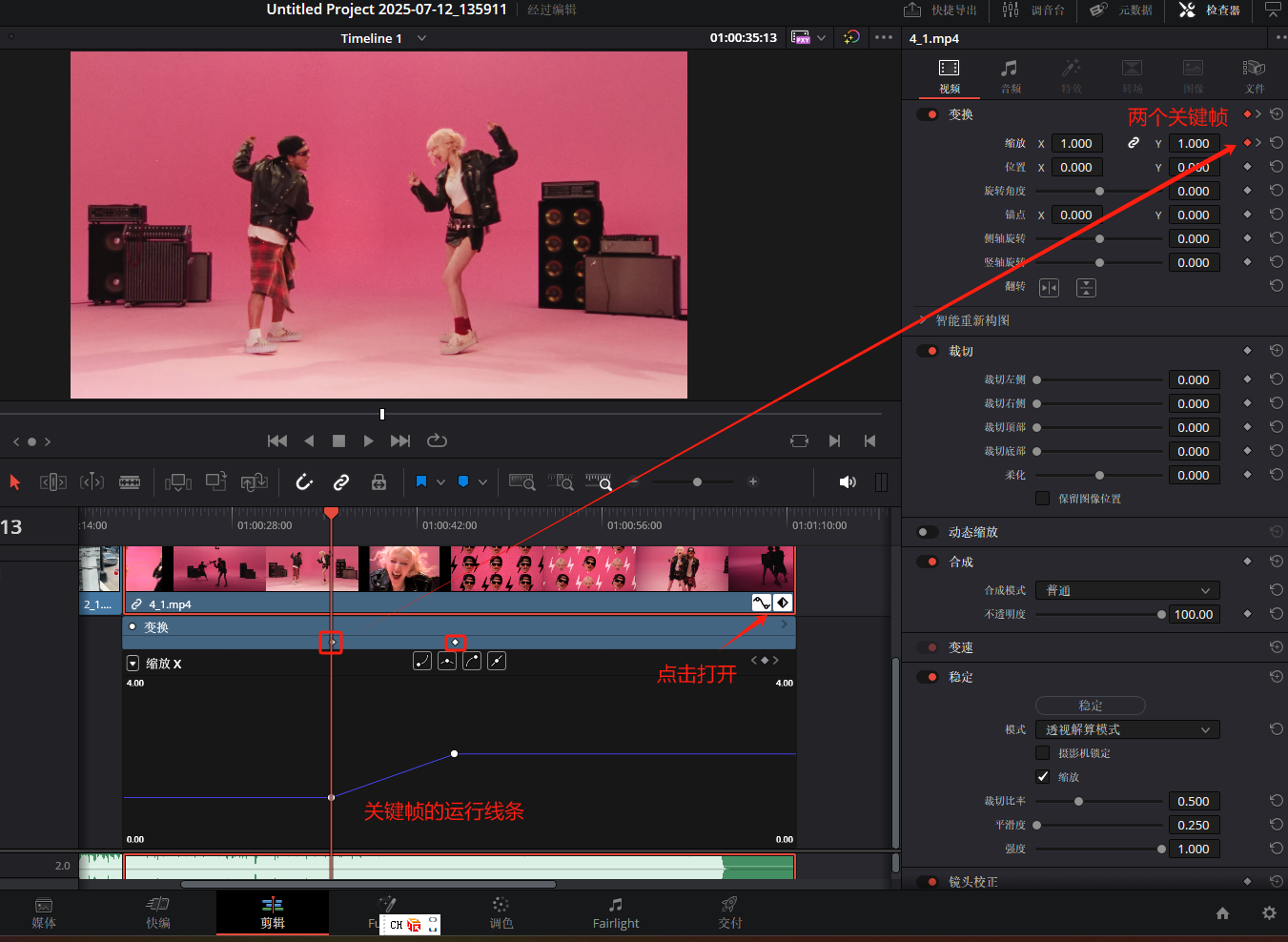Enable the 摄影机锁定 checkbox
The height and width of the screenshot is (942, 1288).
pyautogui.click(x=1043, y=753)
